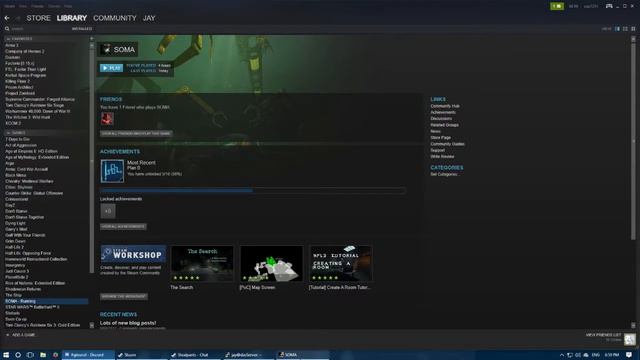Click the Steam menu in title bar
640x360 pixels.
tap(9, 6)
